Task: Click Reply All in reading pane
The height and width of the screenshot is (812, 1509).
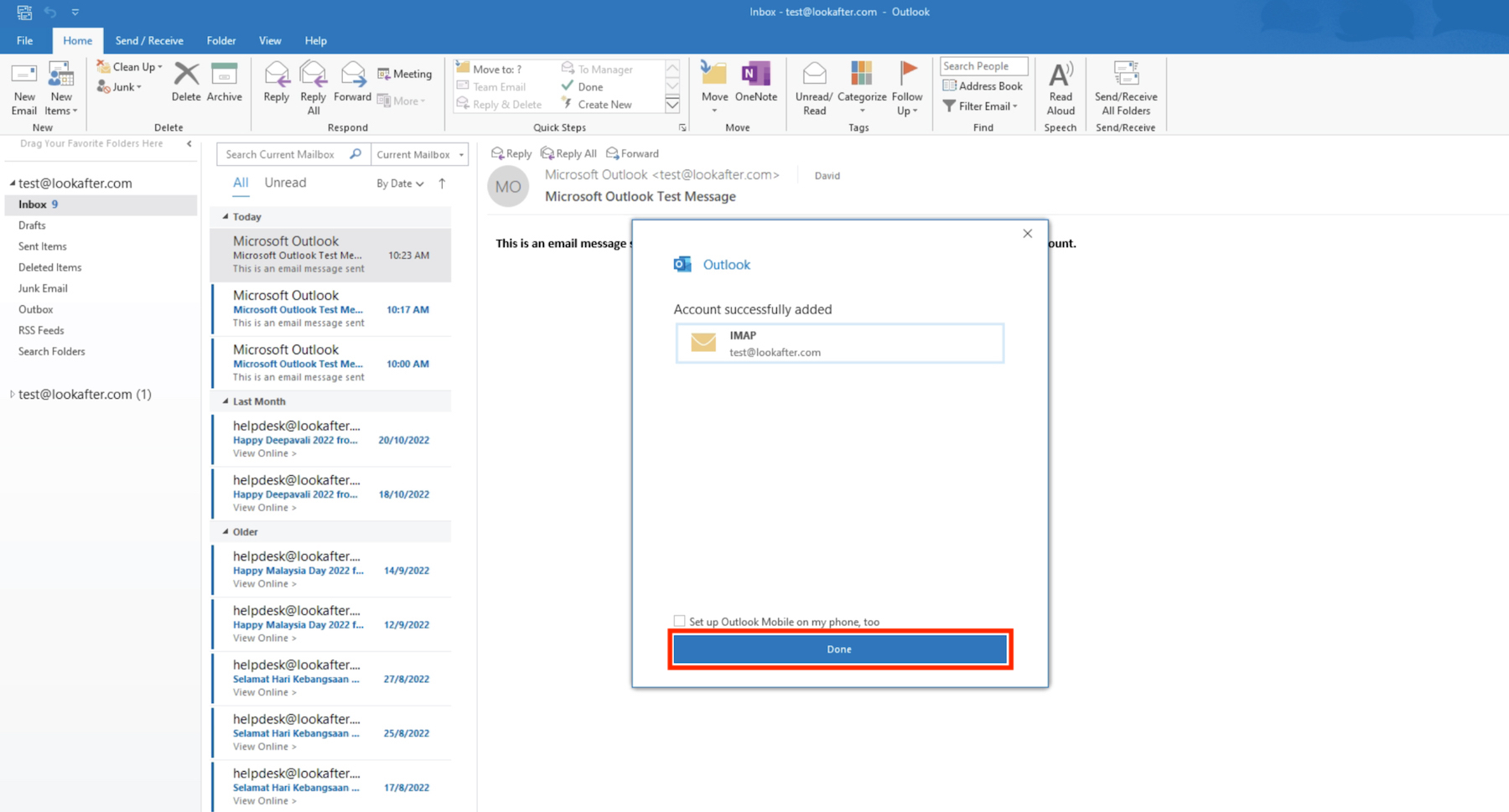Action: pos(568,153)
